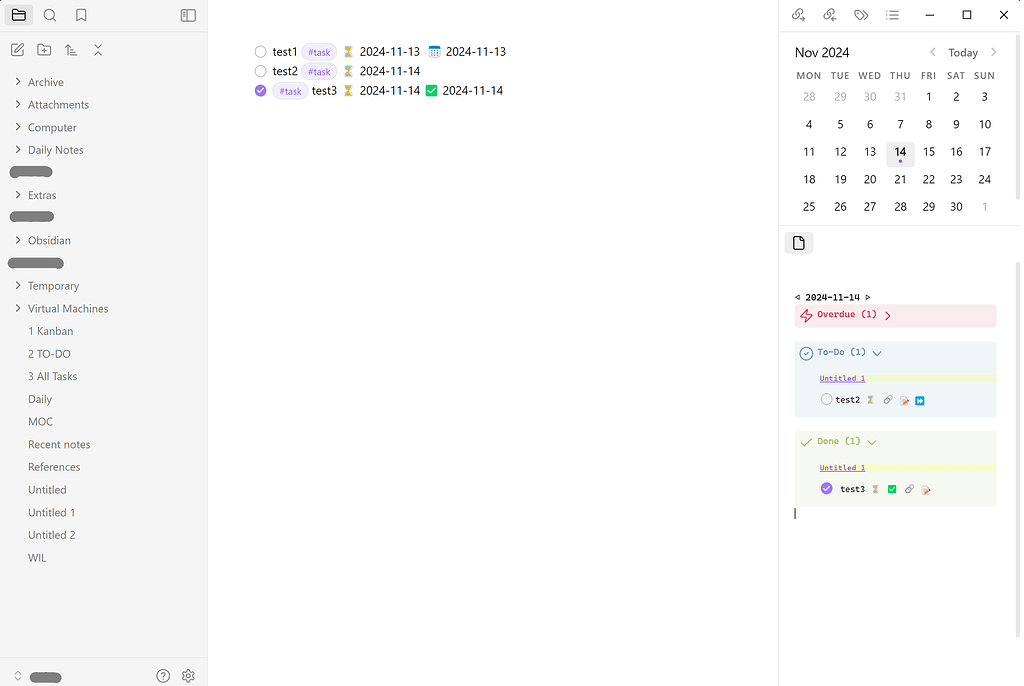Click the postpone icon next to test2
This screenshot has width=1024, height=686.
(x=919, y=399)
